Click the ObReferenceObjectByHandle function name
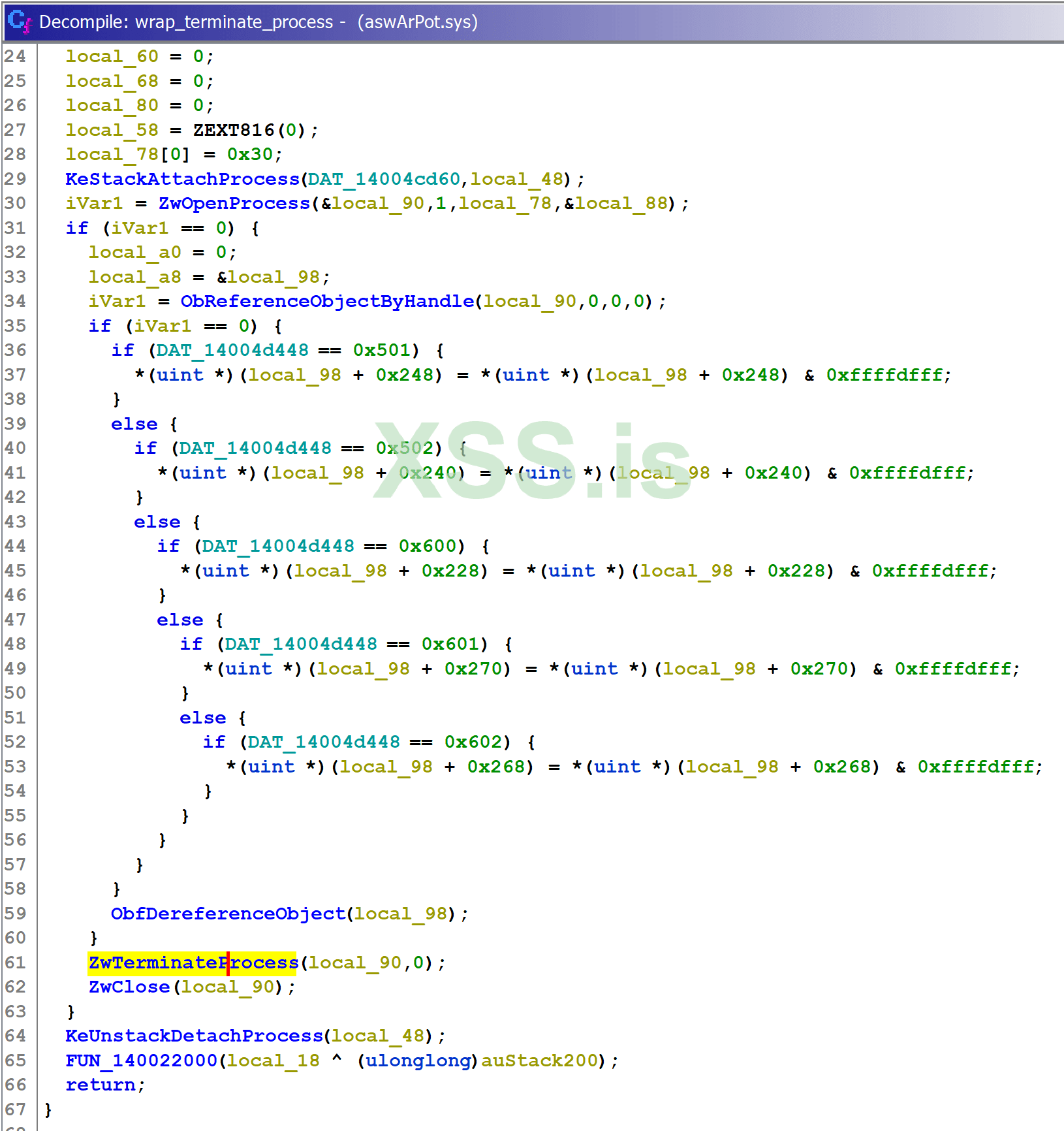 pos(328,302)
